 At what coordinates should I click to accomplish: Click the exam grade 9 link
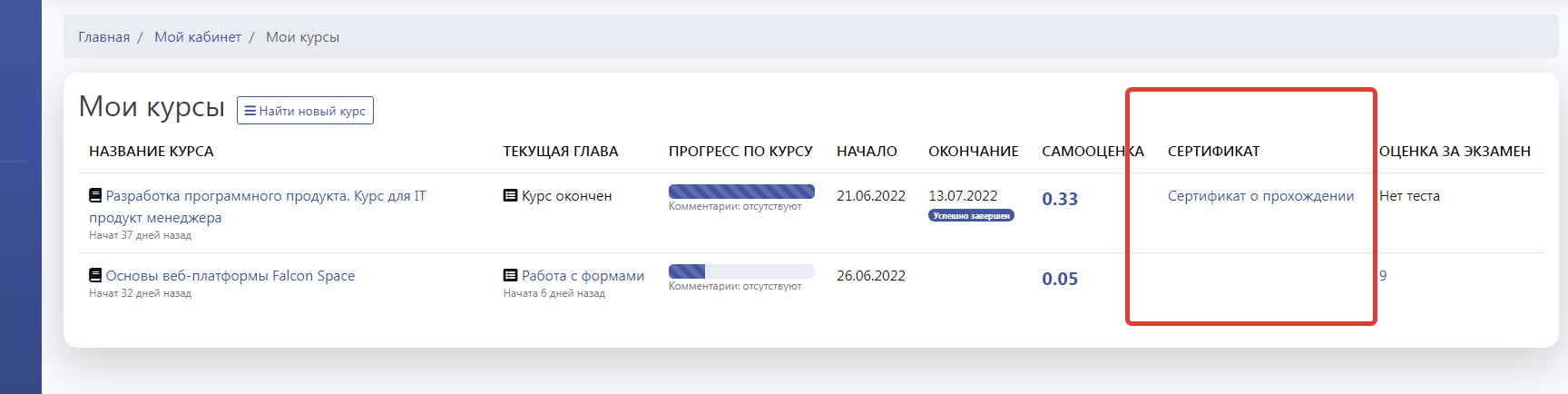click(x=1383, y=276)
